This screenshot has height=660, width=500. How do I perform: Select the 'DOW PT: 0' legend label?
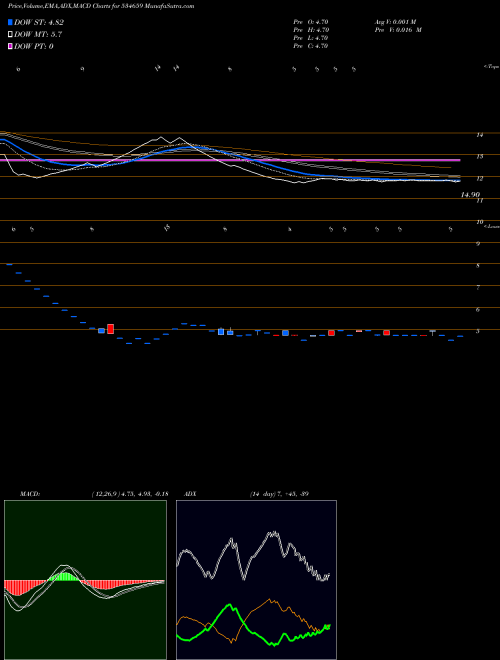click(34, 46)
